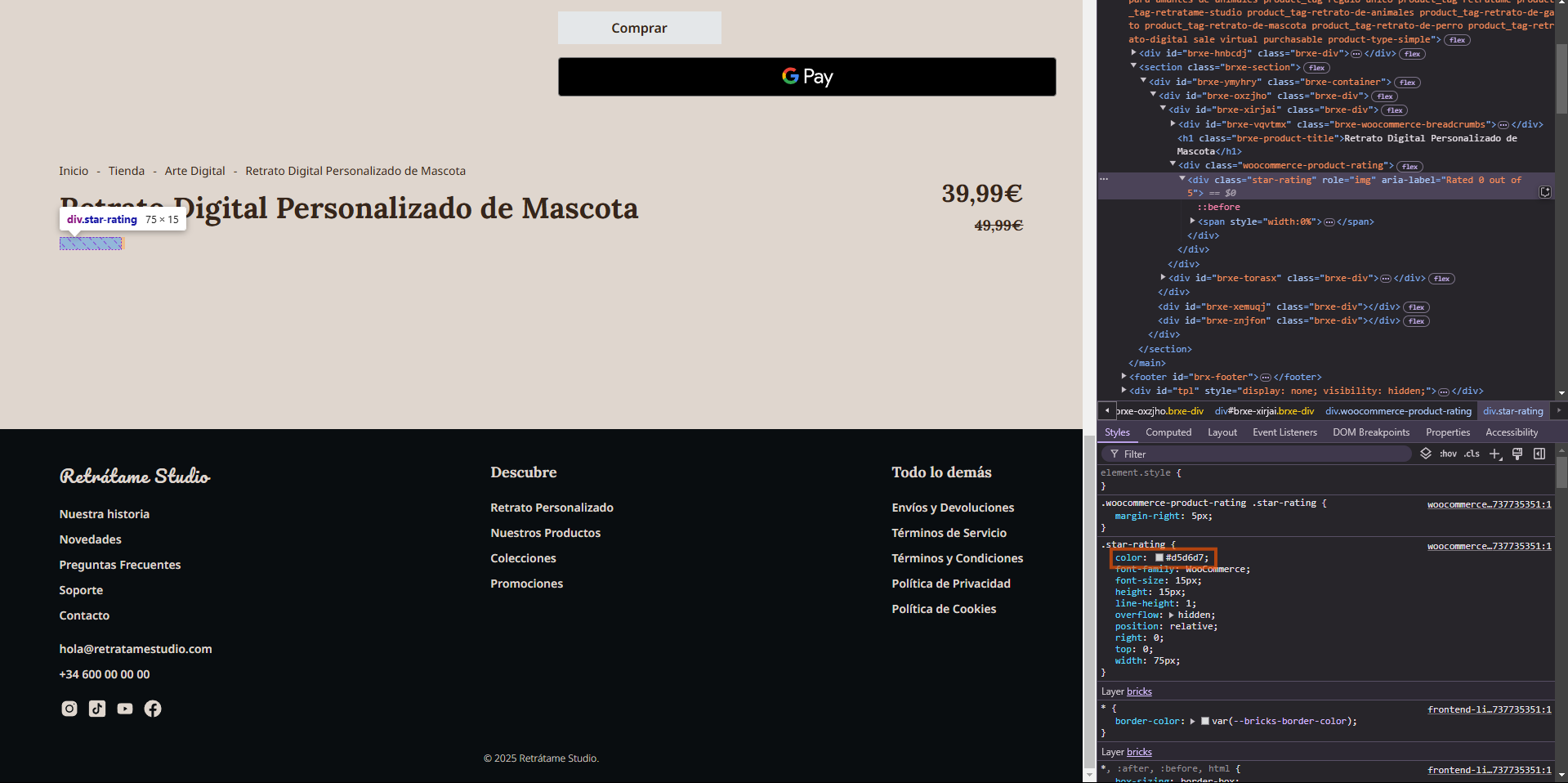The width and height of the screenshot is (1568, 783).
Task: Click the CSS layers toggle icon
Action: (1426, 454)
